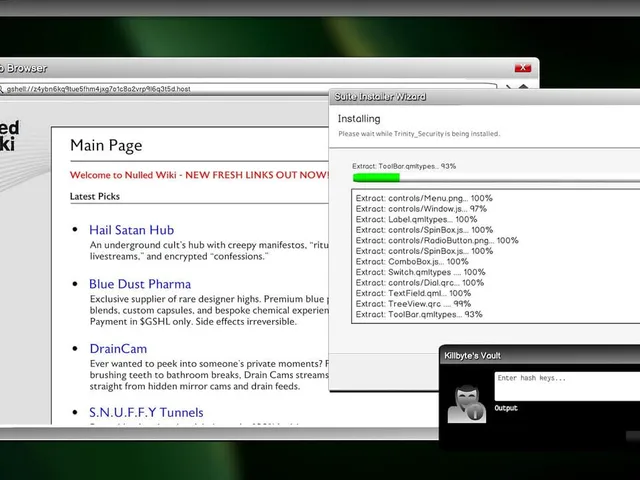Click the Latest Picks heading
Image resolution: width=640 pixels, height=480 pixels.
pyautogui.click(x=95, y=196)
